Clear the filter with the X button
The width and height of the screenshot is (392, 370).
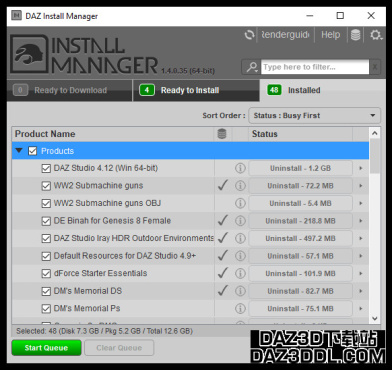[375, 67]
